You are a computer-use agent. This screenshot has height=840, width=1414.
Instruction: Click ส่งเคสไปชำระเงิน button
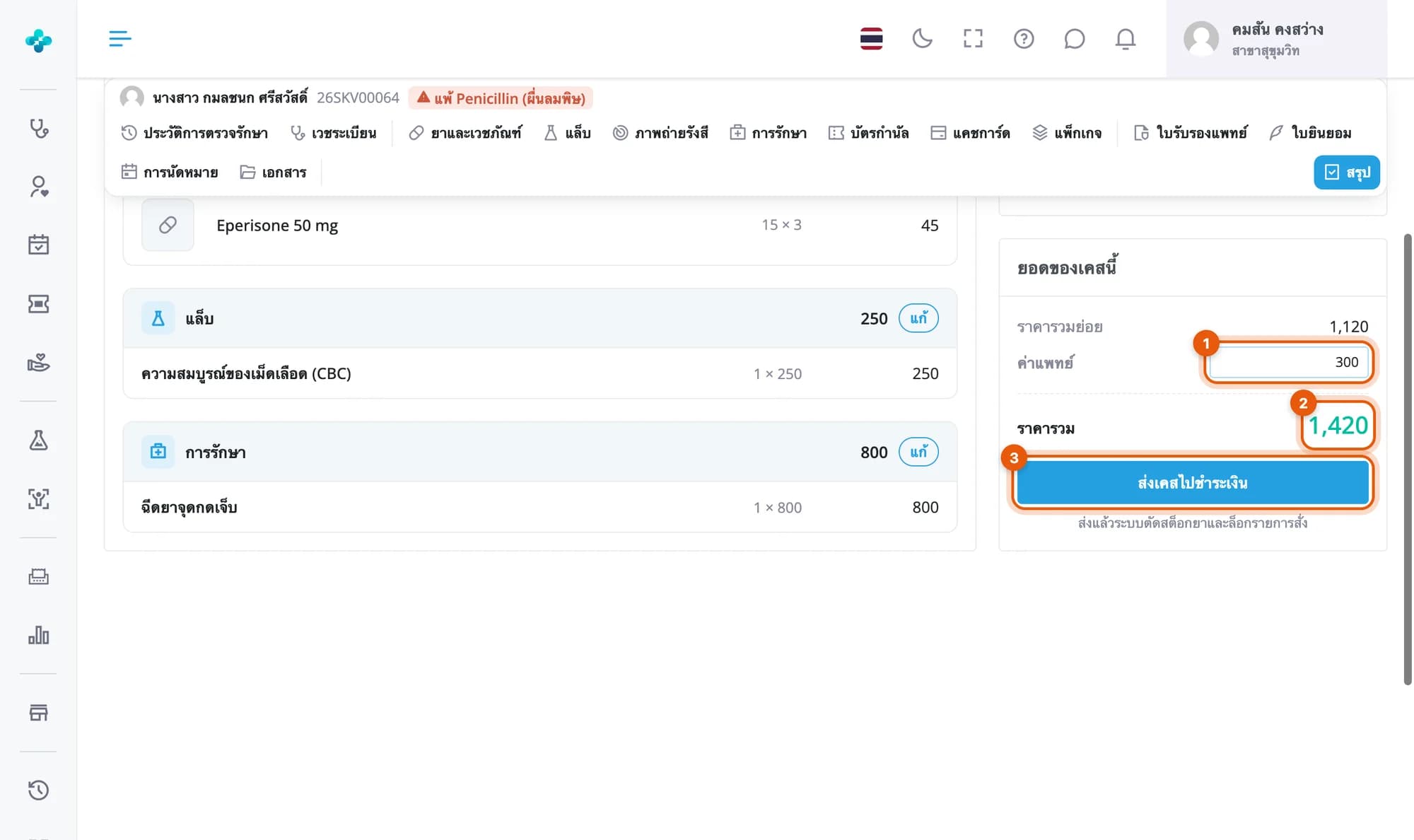1193,483
